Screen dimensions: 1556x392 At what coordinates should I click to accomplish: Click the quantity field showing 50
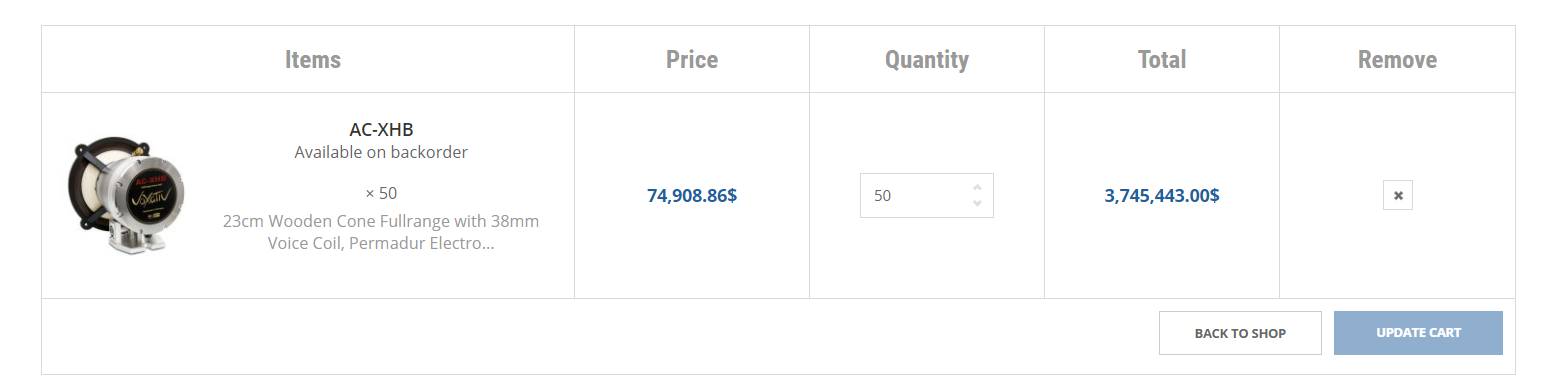926,195
